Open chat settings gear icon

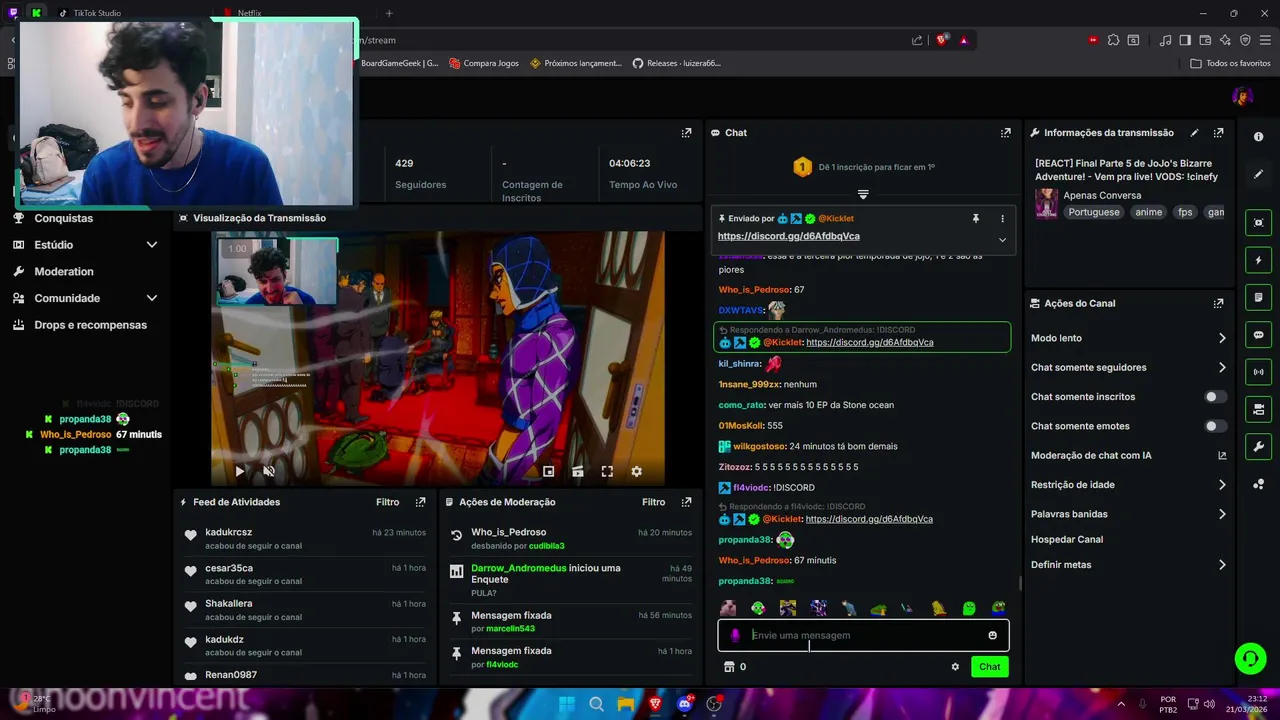point(955,667)
